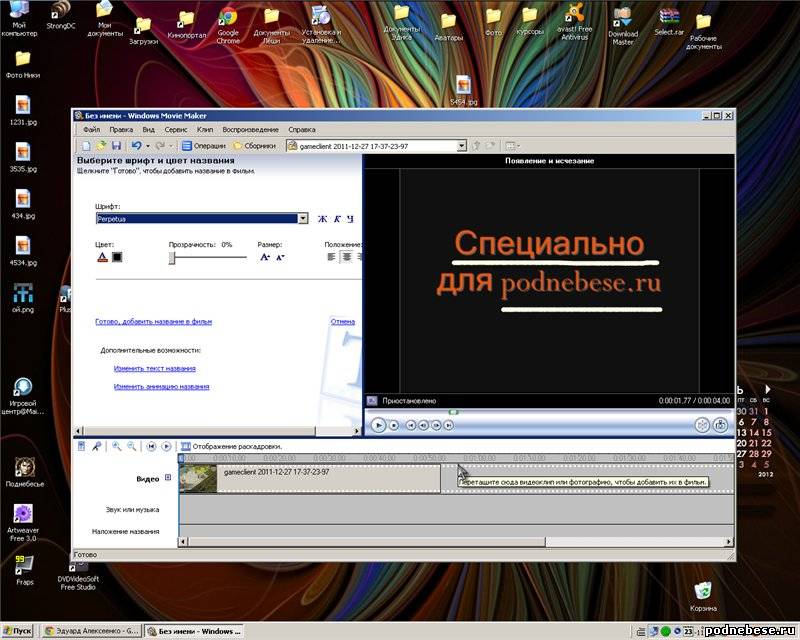Select the 5454.jpg file on desktop
The width and height of the screenshot is (800, 640).
[x=464, y=90]
